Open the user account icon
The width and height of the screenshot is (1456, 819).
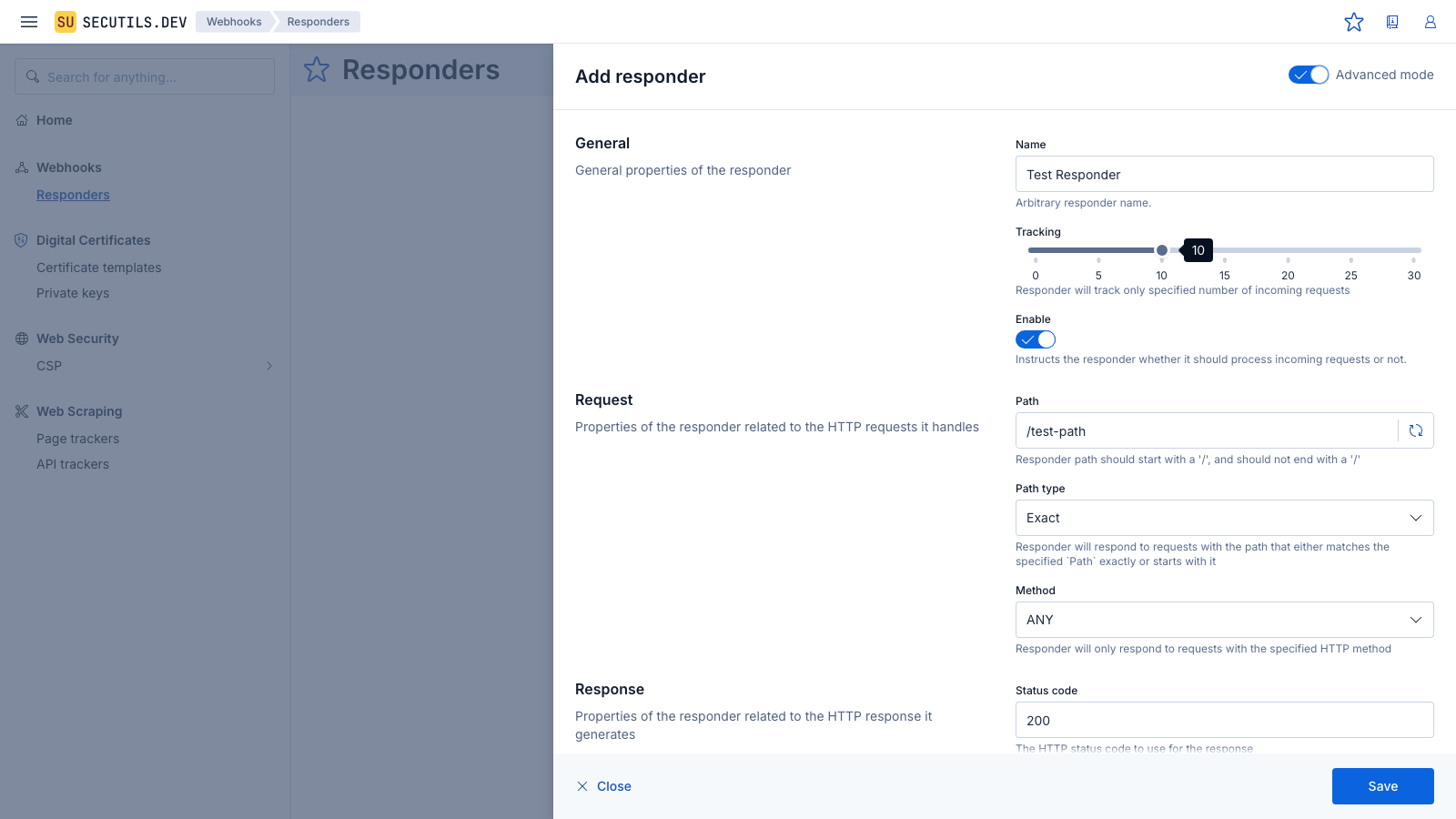click(x=1431, y=22)
